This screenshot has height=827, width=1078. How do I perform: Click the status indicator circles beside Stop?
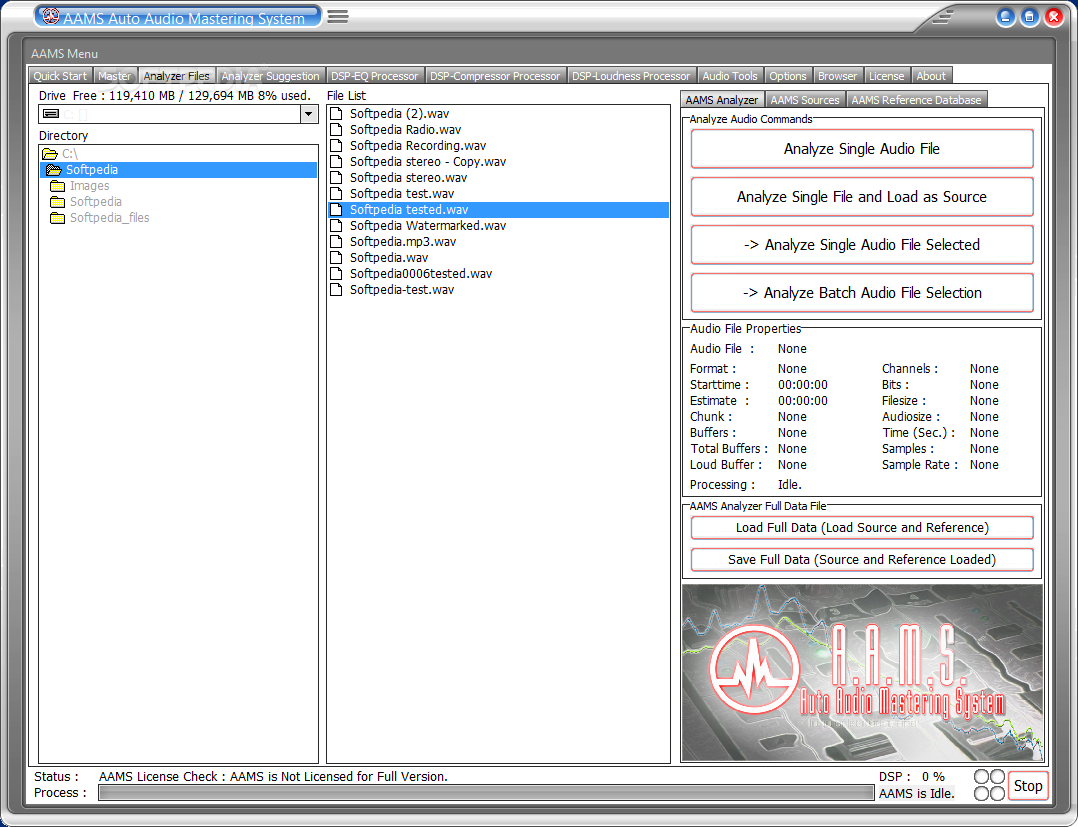click(989, 785)
